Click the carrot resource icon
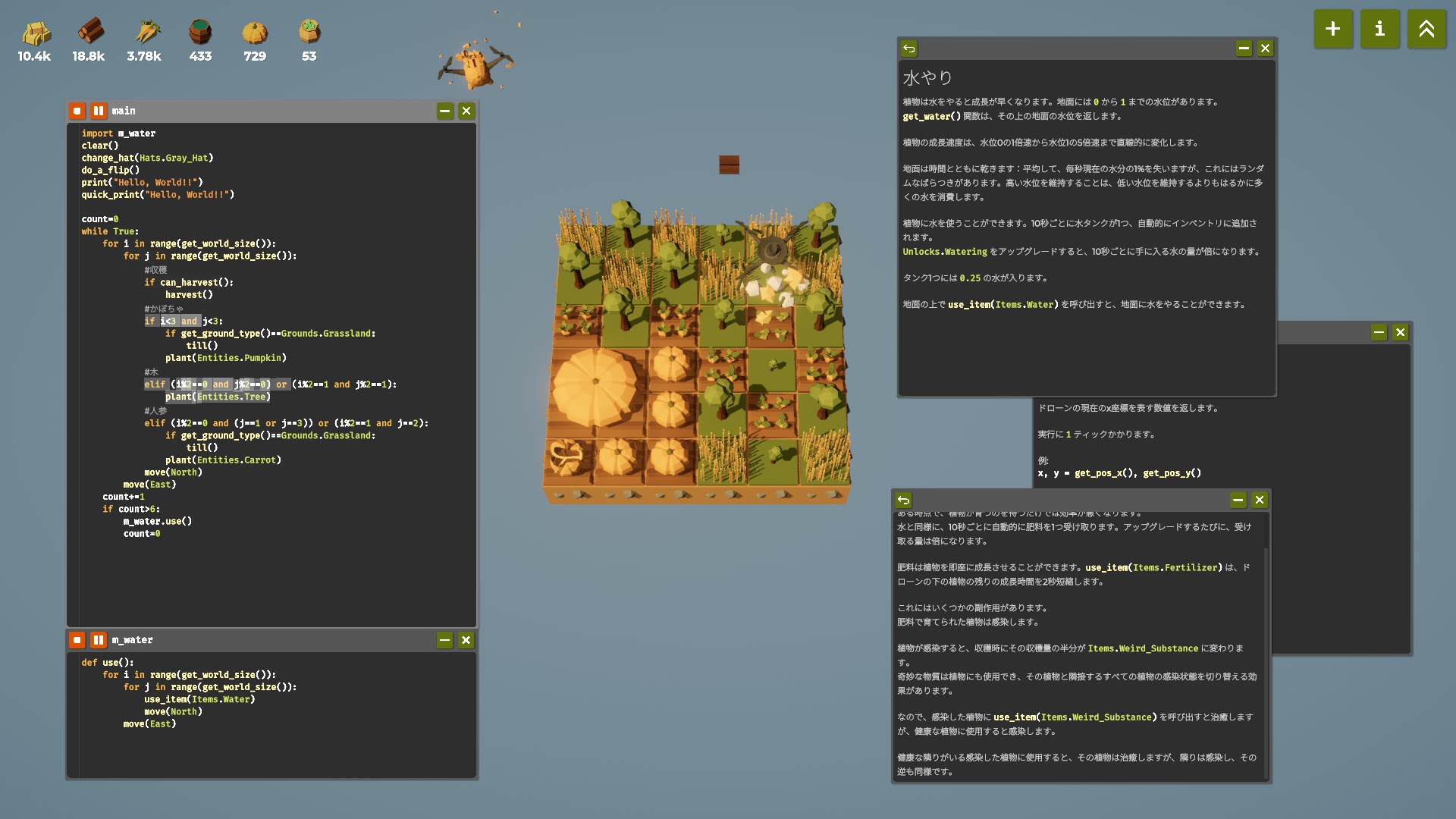The width and height of the screenshot is (1456, 819). point(146,32)
